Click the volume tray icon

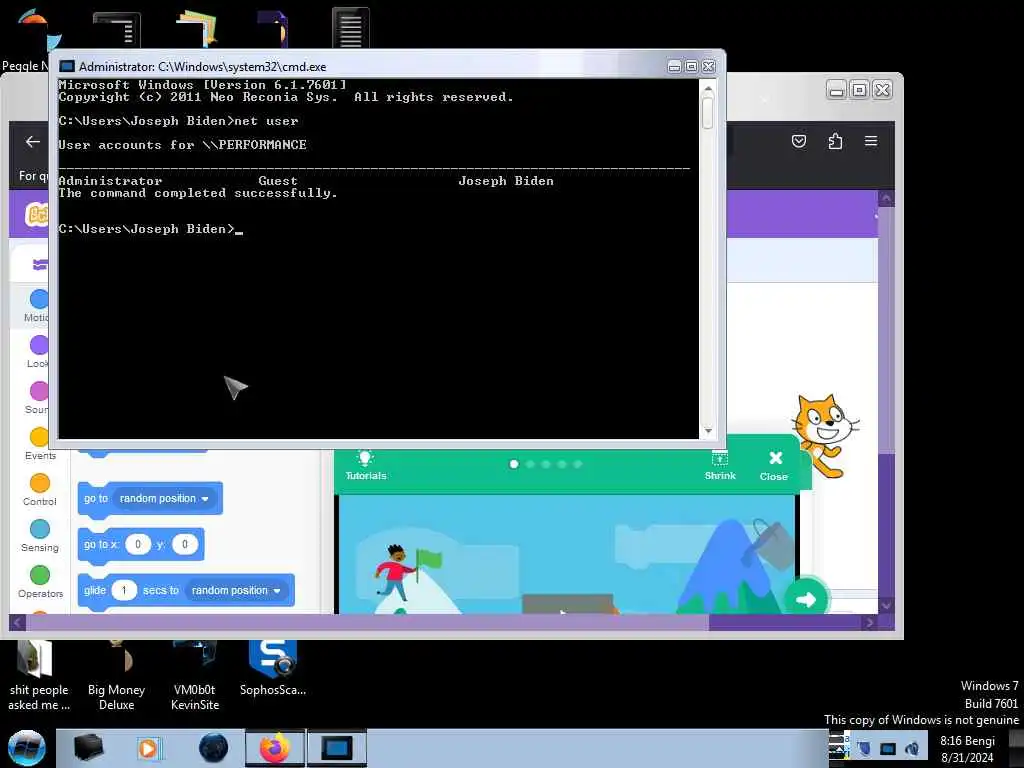[912, 748]
